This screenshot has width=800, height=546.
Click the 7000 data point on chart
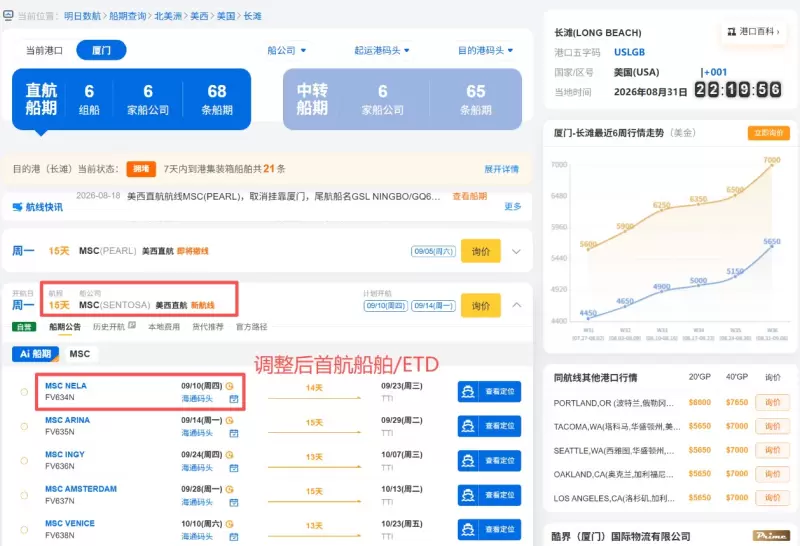771,165
